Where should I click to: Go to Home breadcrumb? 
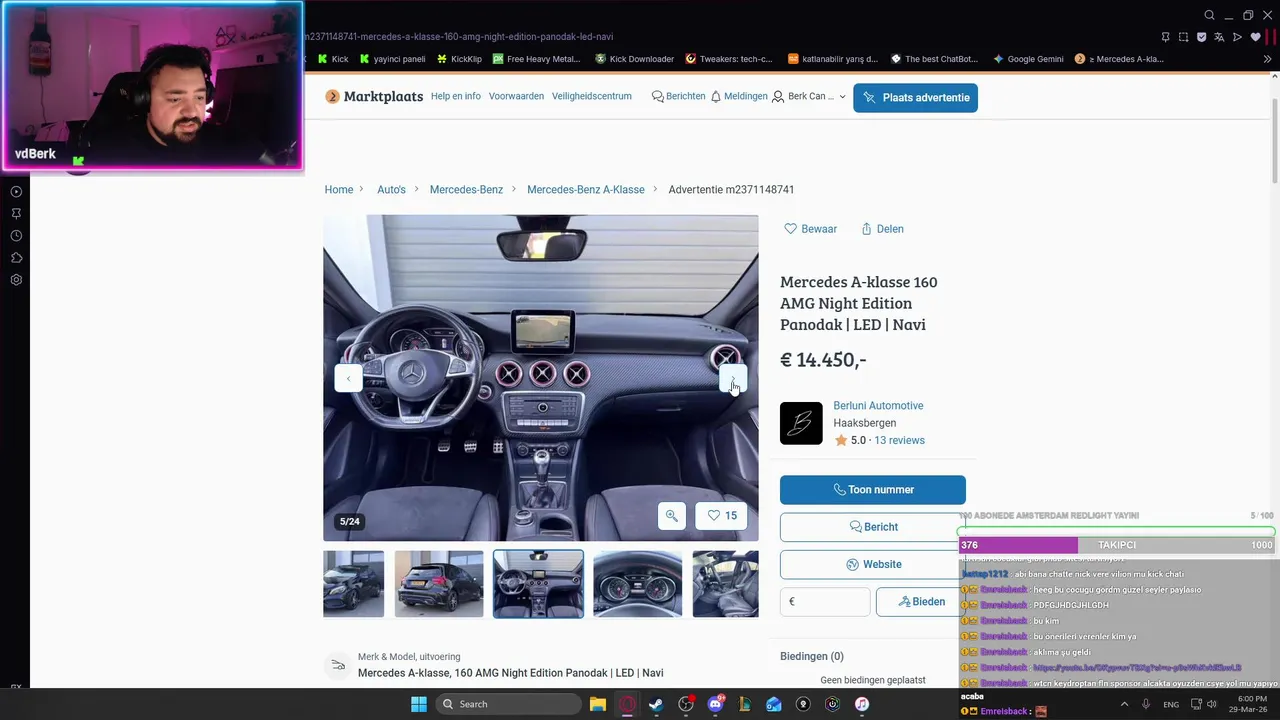[339, 189]
